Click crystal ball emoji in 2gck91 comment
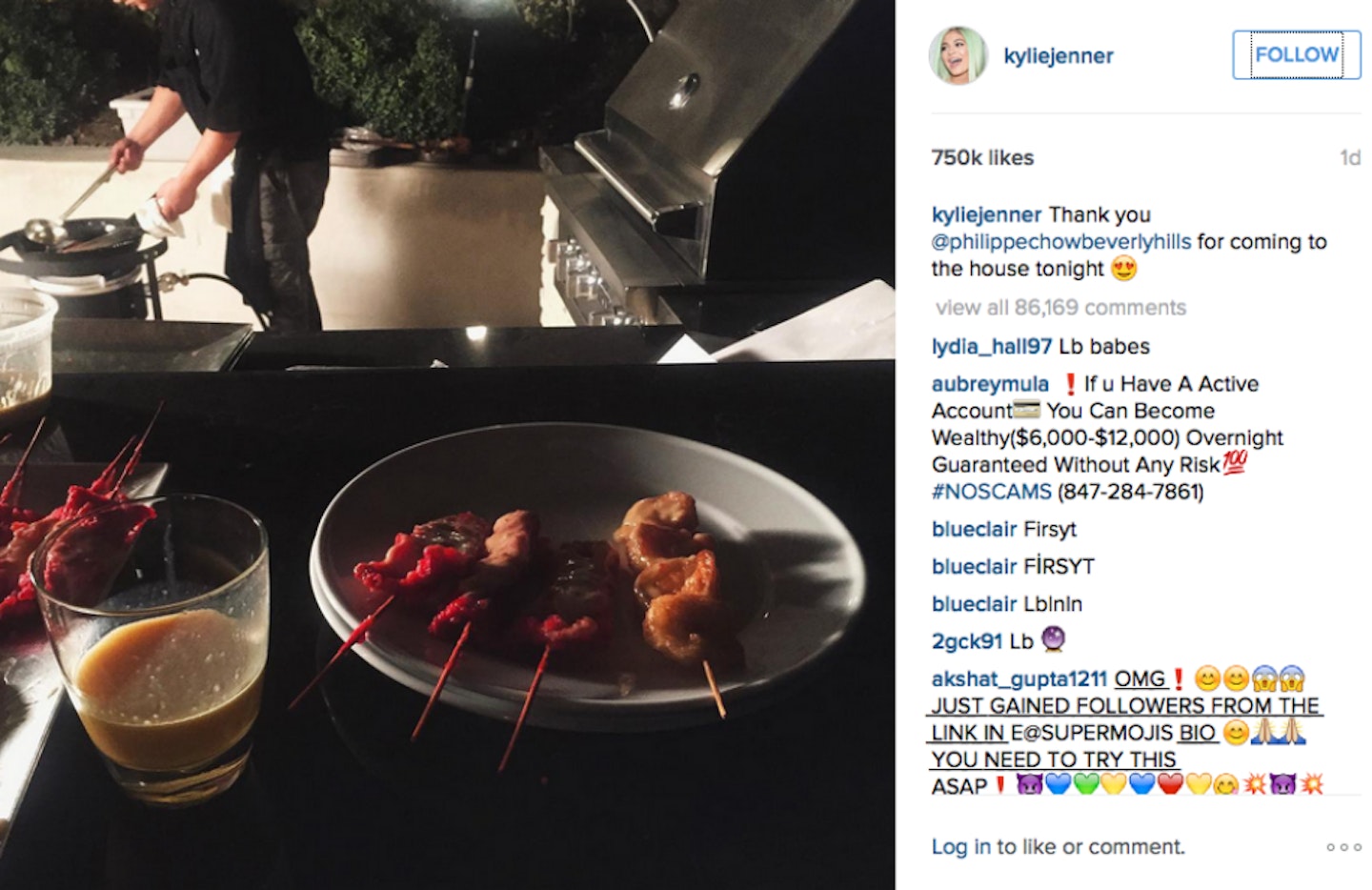This screenshot has width=1372, height=890. point(1053,639)
